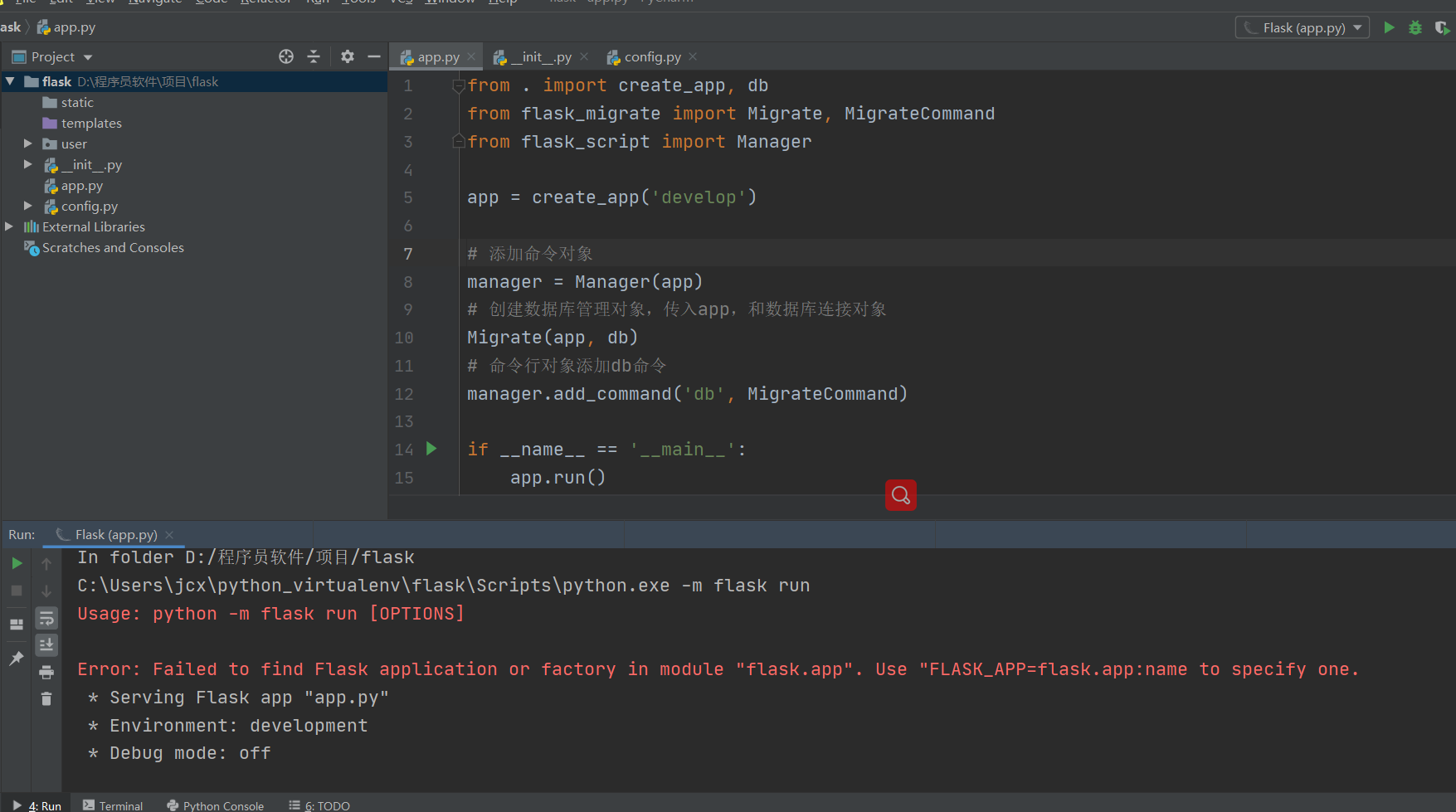Toggle soft-wrap in Run console
This screenshot has width=1456, height=812.
(x=46, y=619)
